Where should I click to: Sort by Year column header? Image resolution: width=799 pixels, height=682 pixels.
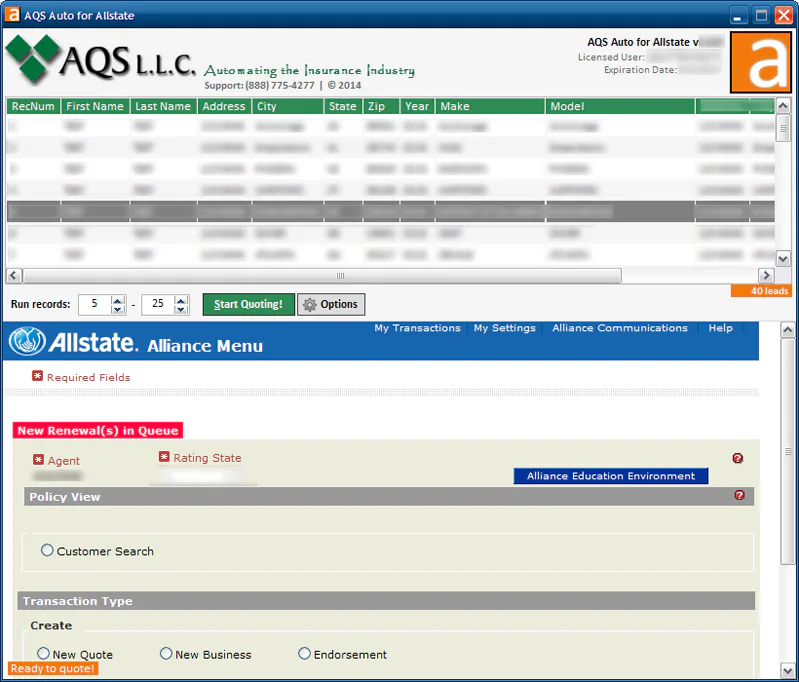click(417, 106)
